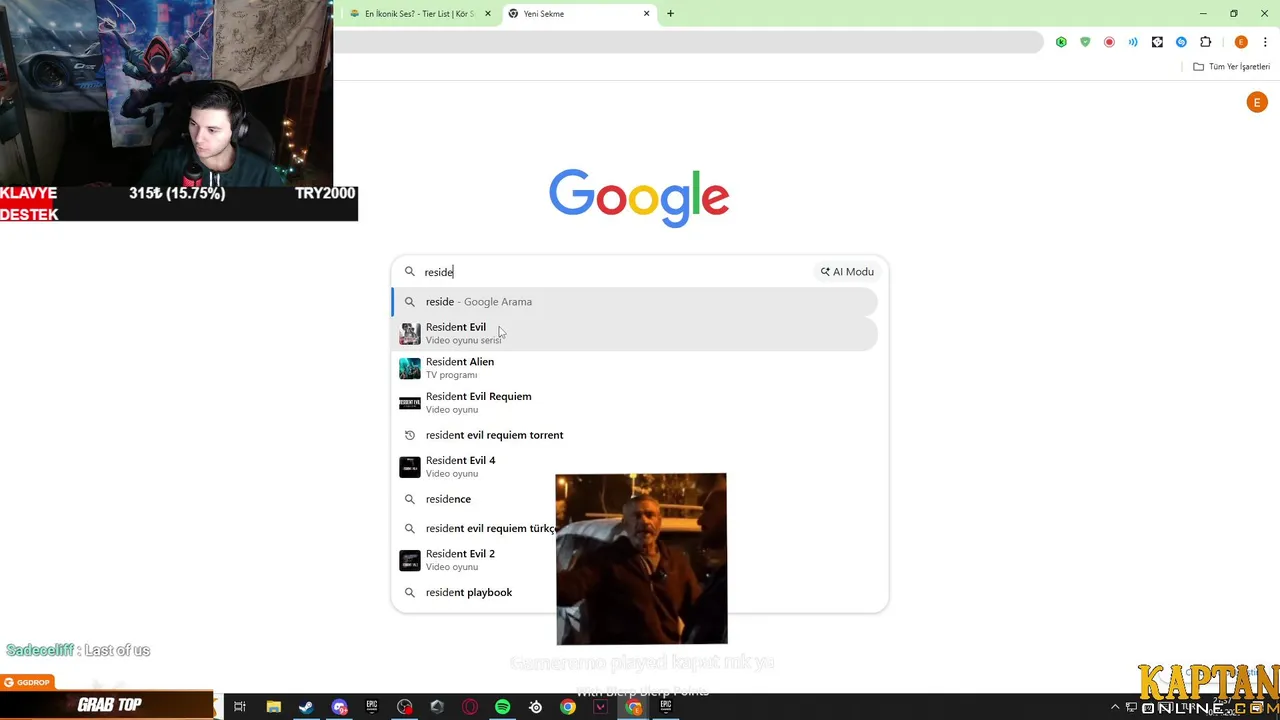Viewport: 1280px width, 720px height.
Task: Open Steam from the taskbar
Action: pos(306,707)
